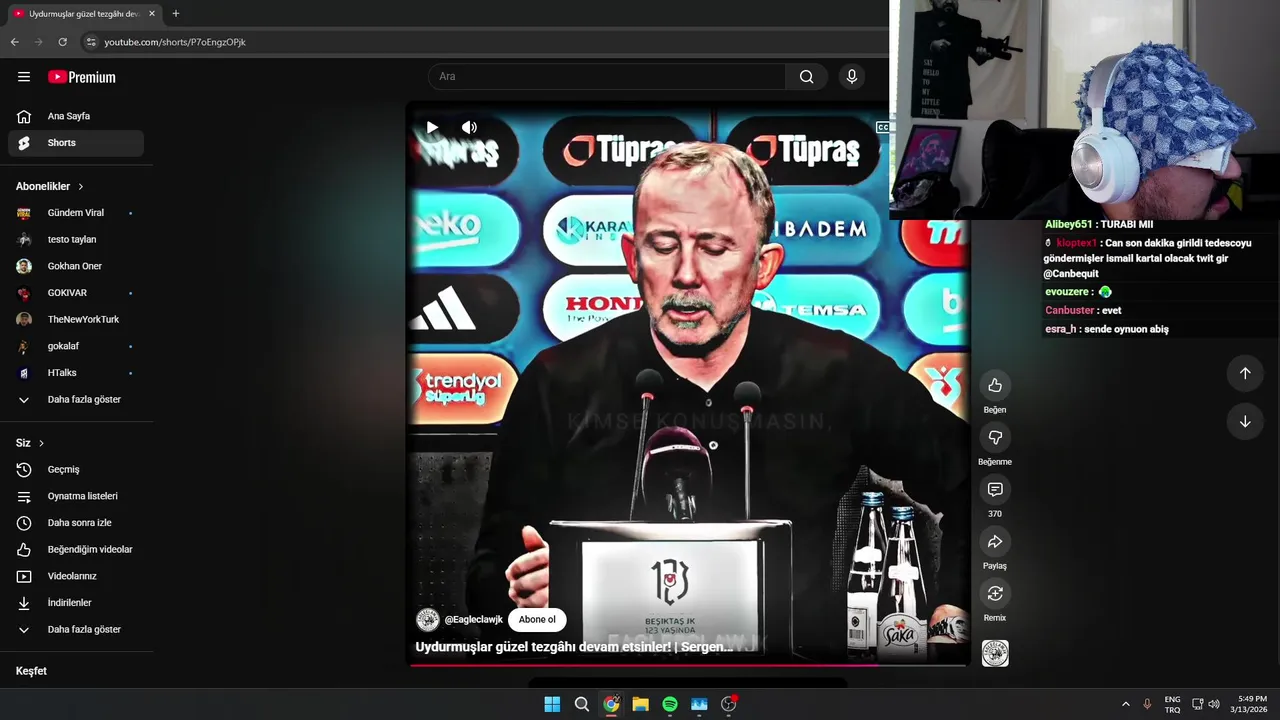
Task: Open ENG TRQ language switcher
Action: 1172,704
